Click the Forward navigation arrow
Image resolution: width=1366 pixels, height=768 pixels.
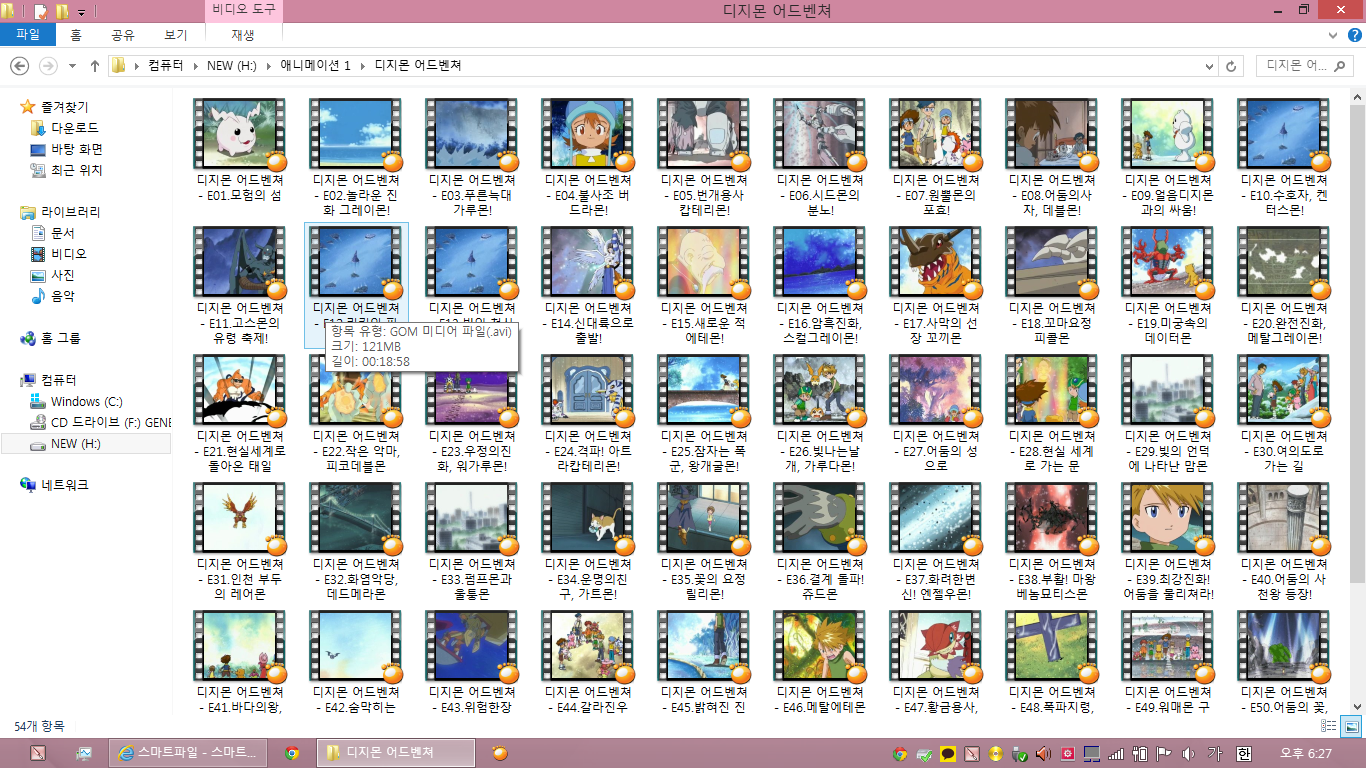(x=48, y=66)
